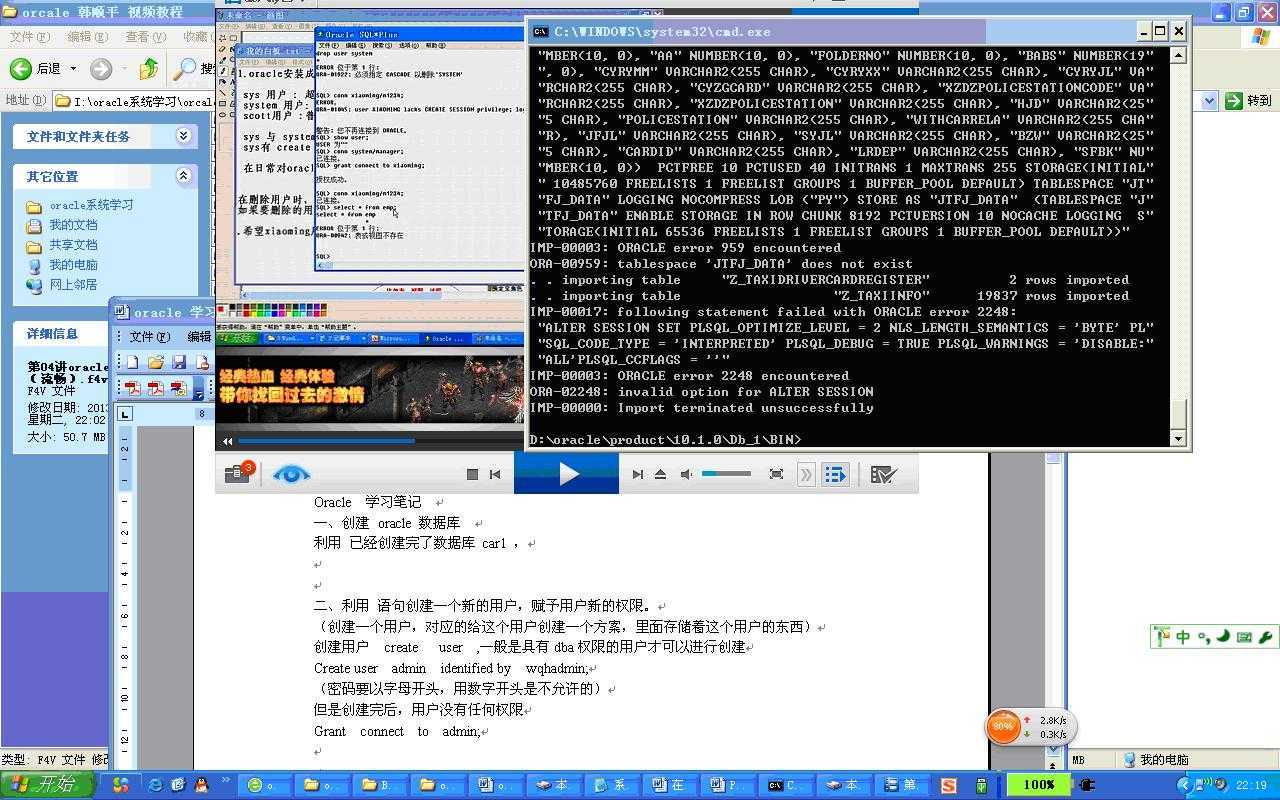Image resolution: width=1280 pixels, height=800 pixels.
Task: Open 网上邻居 link in sidebar
Action: [x=73, y=285]
